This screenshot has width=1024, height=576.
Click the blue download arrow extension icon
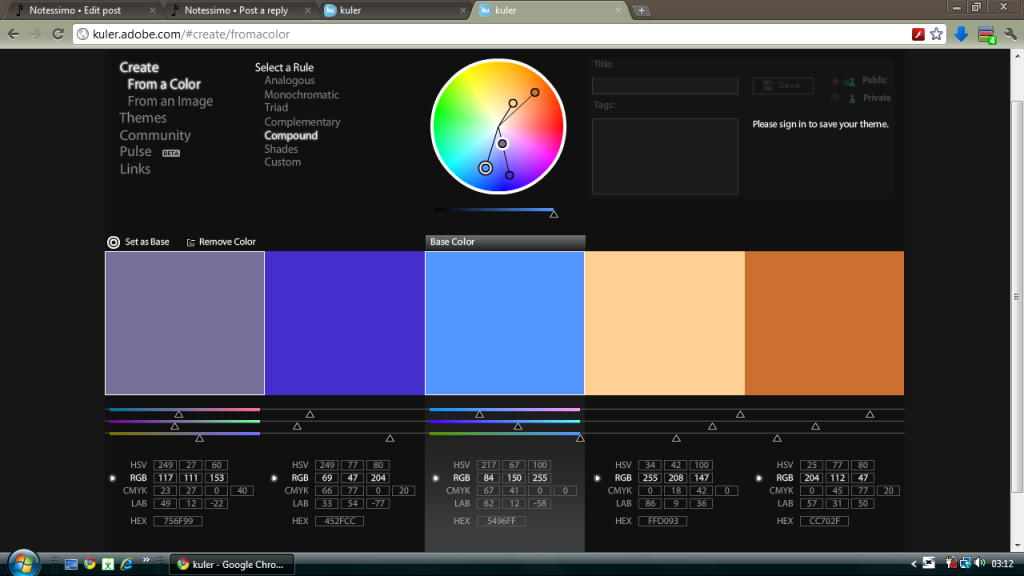click(x=961, y=34)
